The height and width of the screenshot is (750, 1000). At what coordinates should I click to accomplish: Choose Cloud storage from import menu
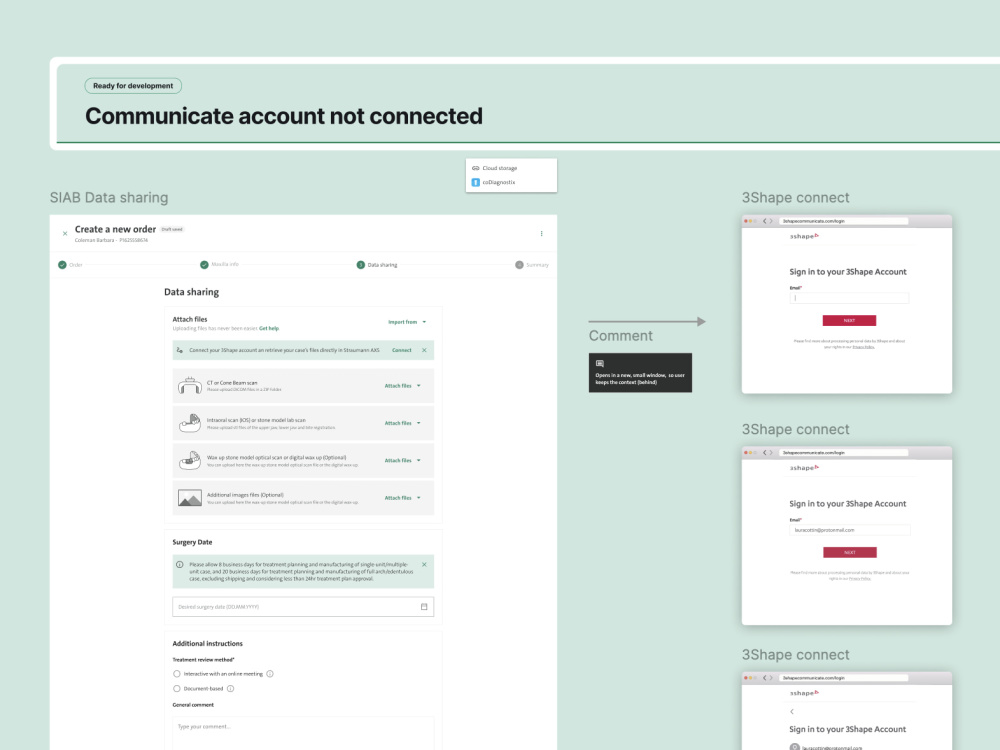pyautogui.click(x=500, y=168)
